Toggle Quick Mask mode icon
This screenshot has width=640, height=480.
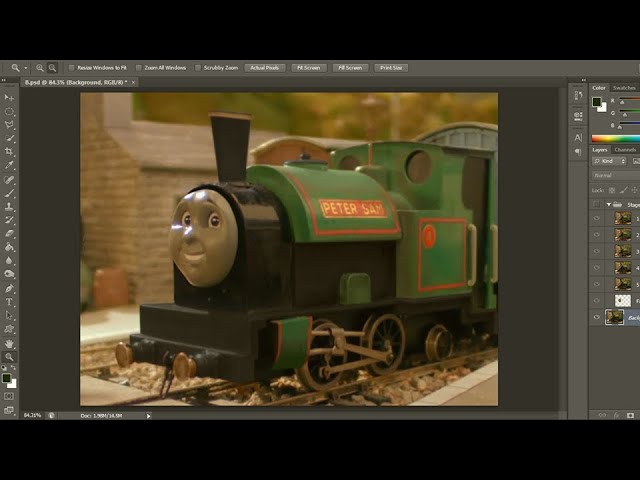point(9,396)
